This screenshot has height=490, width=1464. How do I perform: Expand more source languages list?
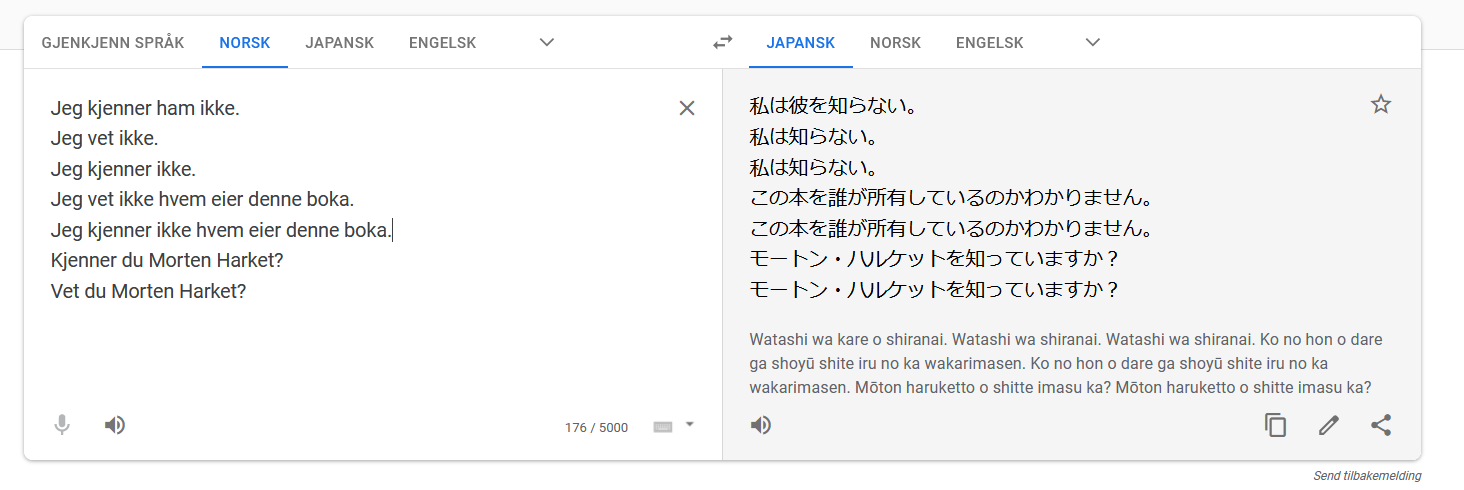[546, 43]
